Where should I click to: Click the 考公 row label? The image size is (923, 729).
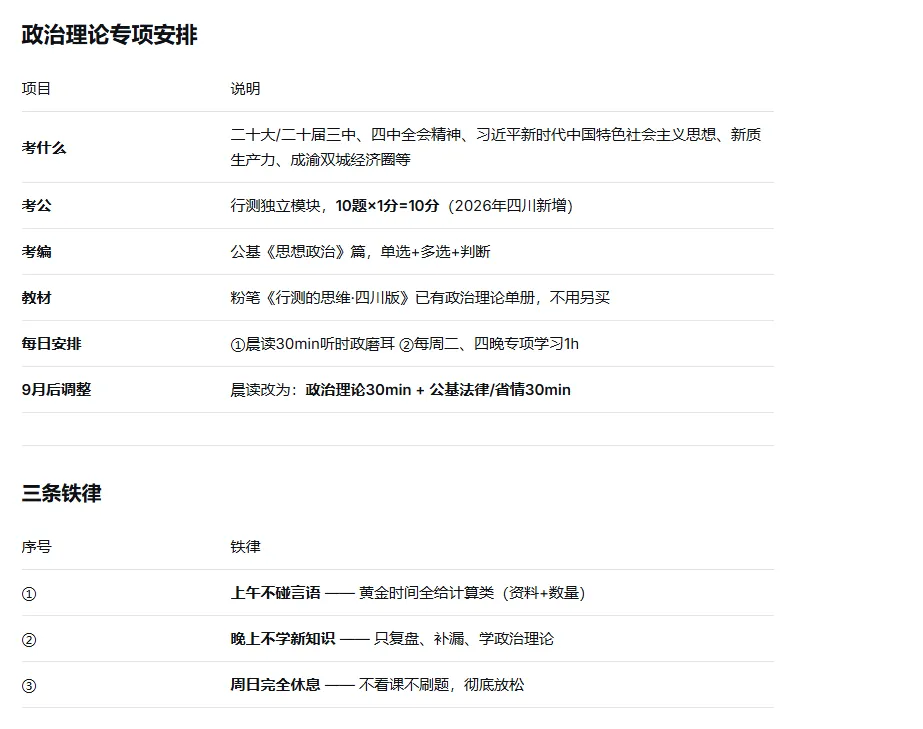click(36, 206)
